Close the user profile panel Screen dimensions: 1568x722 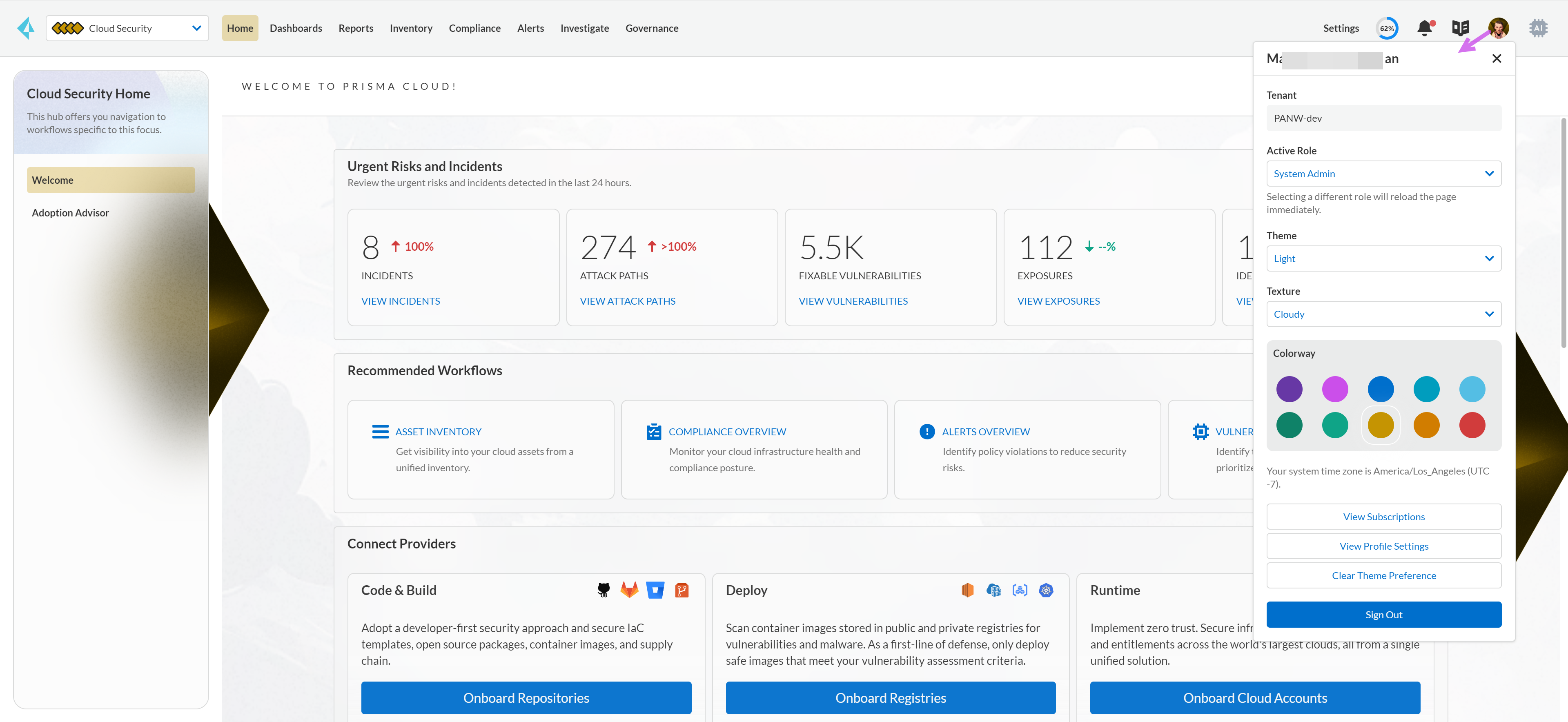point(1497,58)
